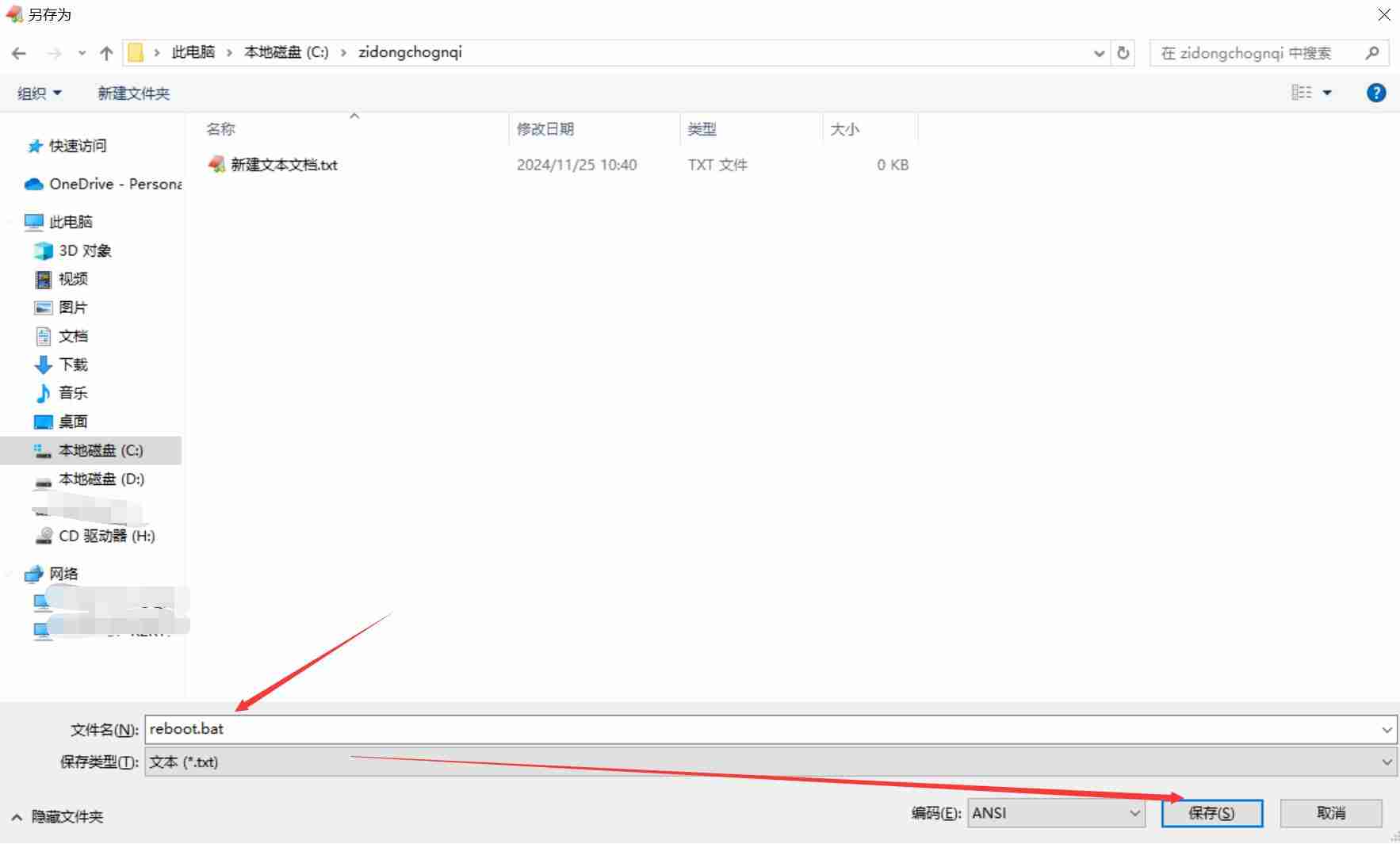Refresh the zidongchognqi folder view

pos(1123,52)
